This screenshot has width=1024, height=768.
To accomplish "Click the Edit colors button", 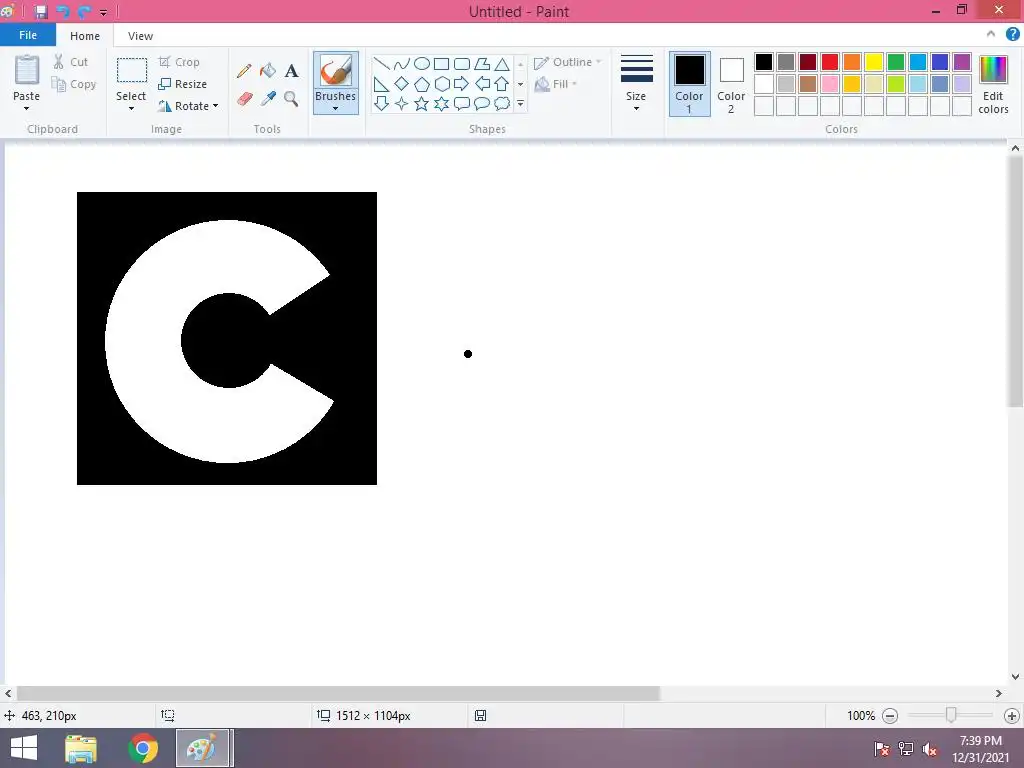I will click(x=993, y=84).
